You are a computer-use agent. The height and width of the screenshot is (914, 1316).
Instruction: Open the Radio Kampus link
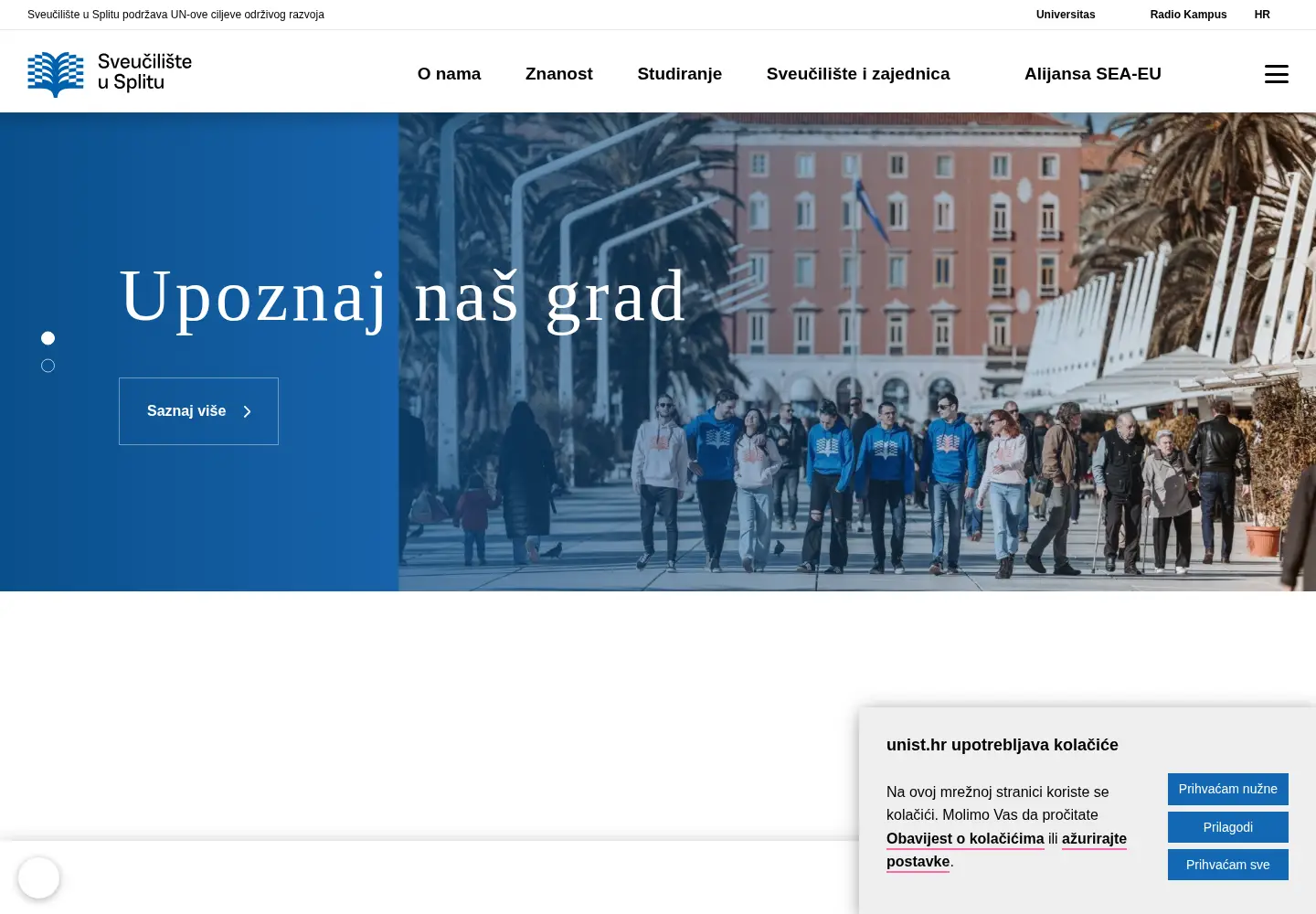1188,15
